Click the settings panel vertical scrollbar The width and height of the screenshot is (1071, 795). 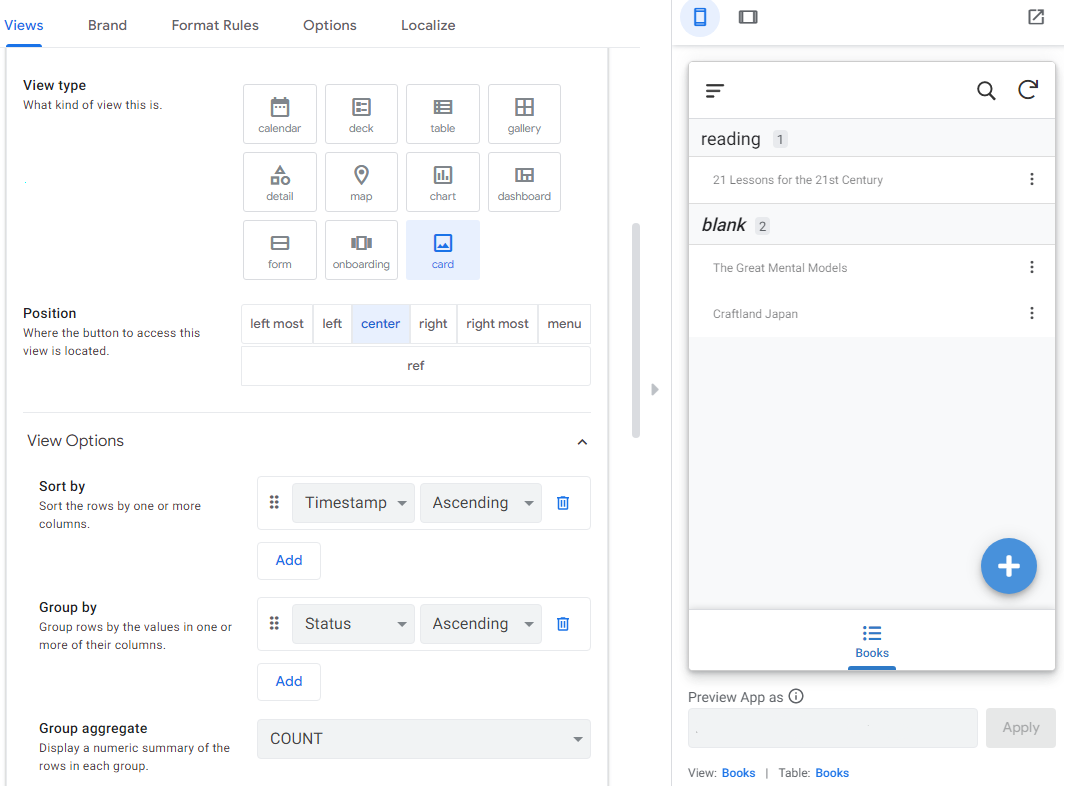click(x=636, y=330)
